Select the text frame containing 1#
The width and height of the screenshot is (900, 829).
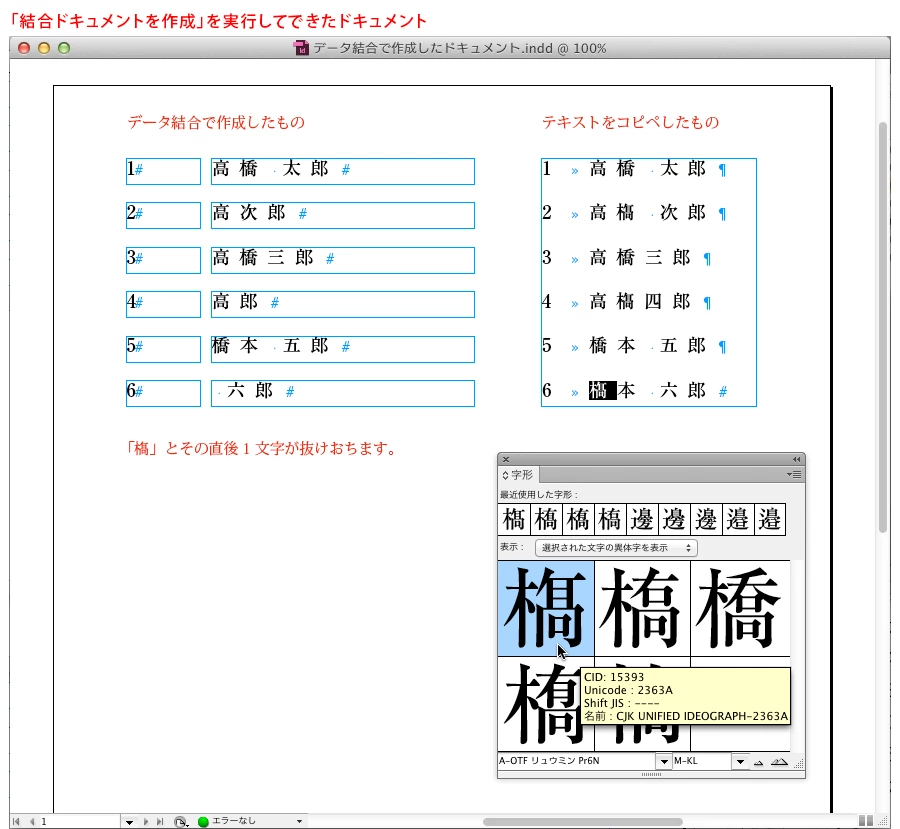coord(164,172)
